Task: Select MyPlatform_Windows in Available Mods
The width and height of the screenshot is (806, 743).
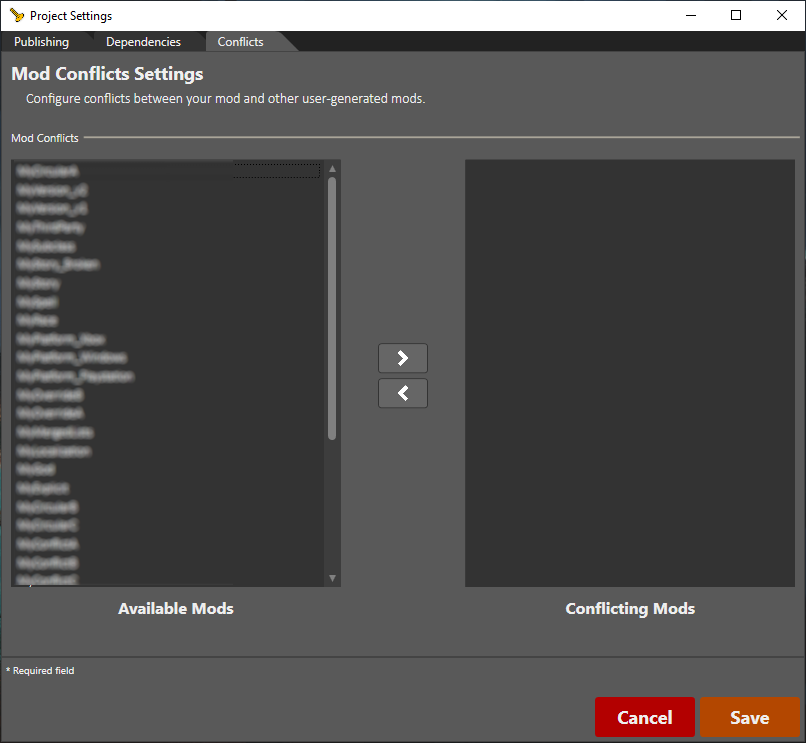Action: 72,357
